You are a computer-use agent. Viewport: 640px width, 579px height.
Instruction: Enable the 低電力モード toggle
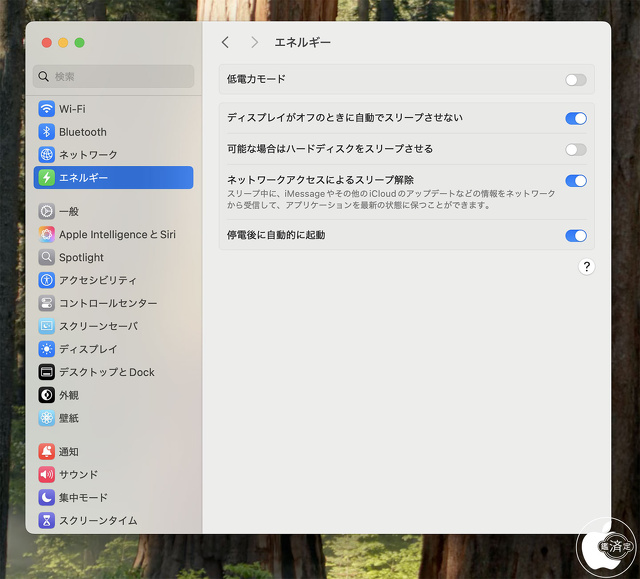coord(575,80)
